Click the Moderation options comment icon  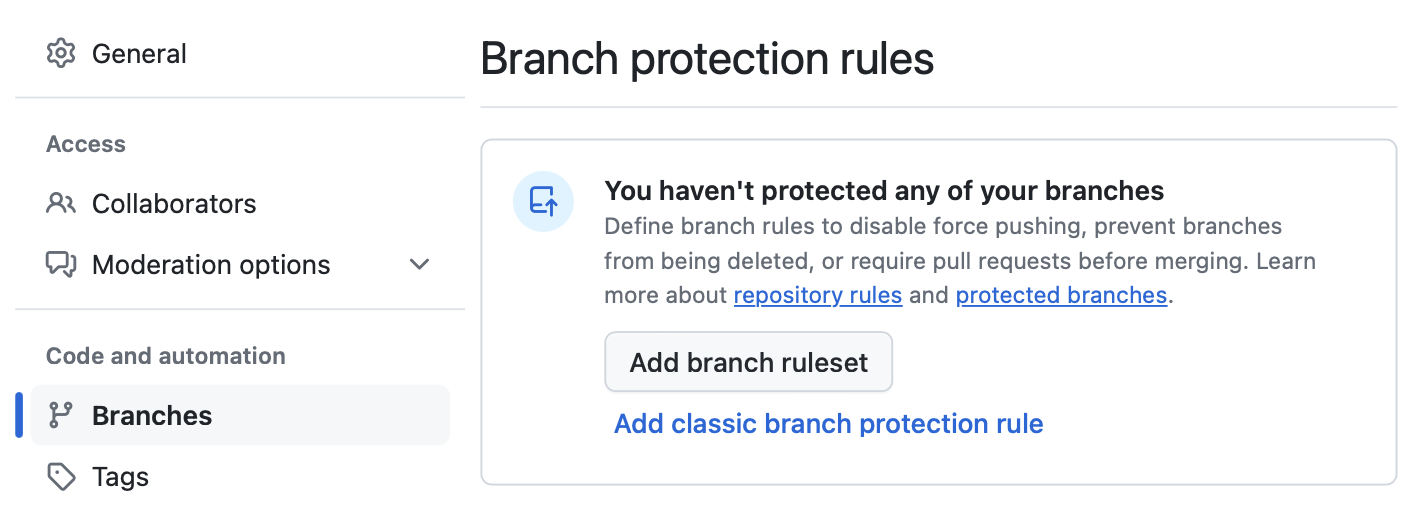tap(61, 265)
